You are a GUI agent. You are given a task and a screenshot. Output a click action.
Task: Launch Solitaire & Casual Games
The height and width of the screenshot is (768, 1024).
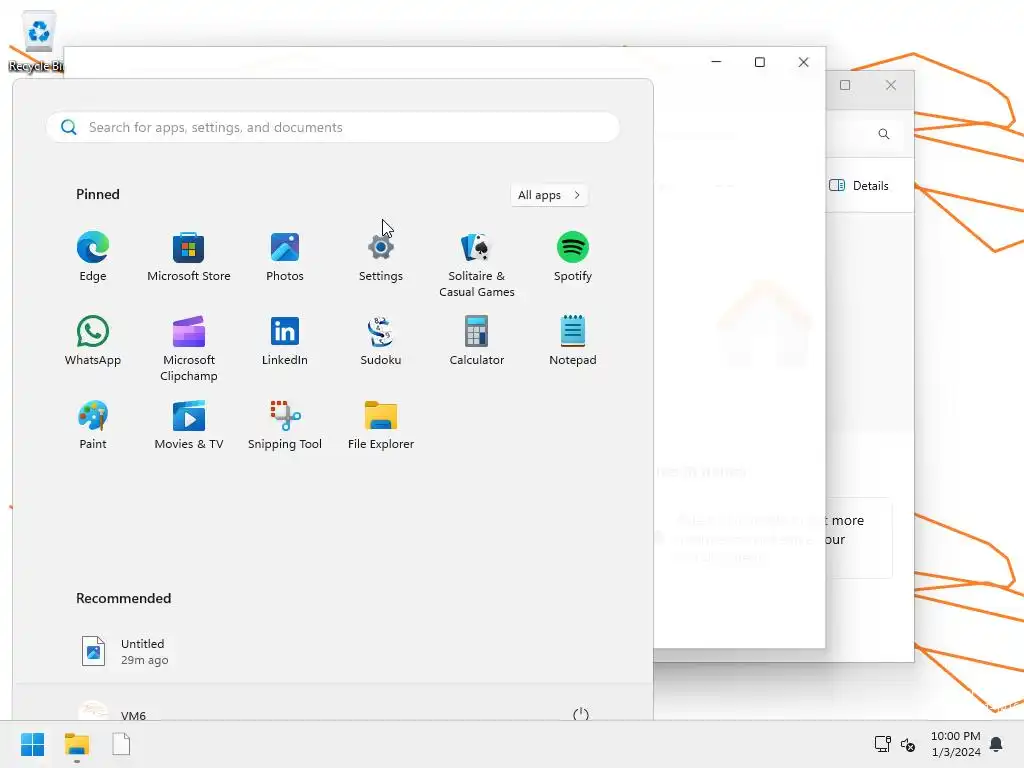477,264
